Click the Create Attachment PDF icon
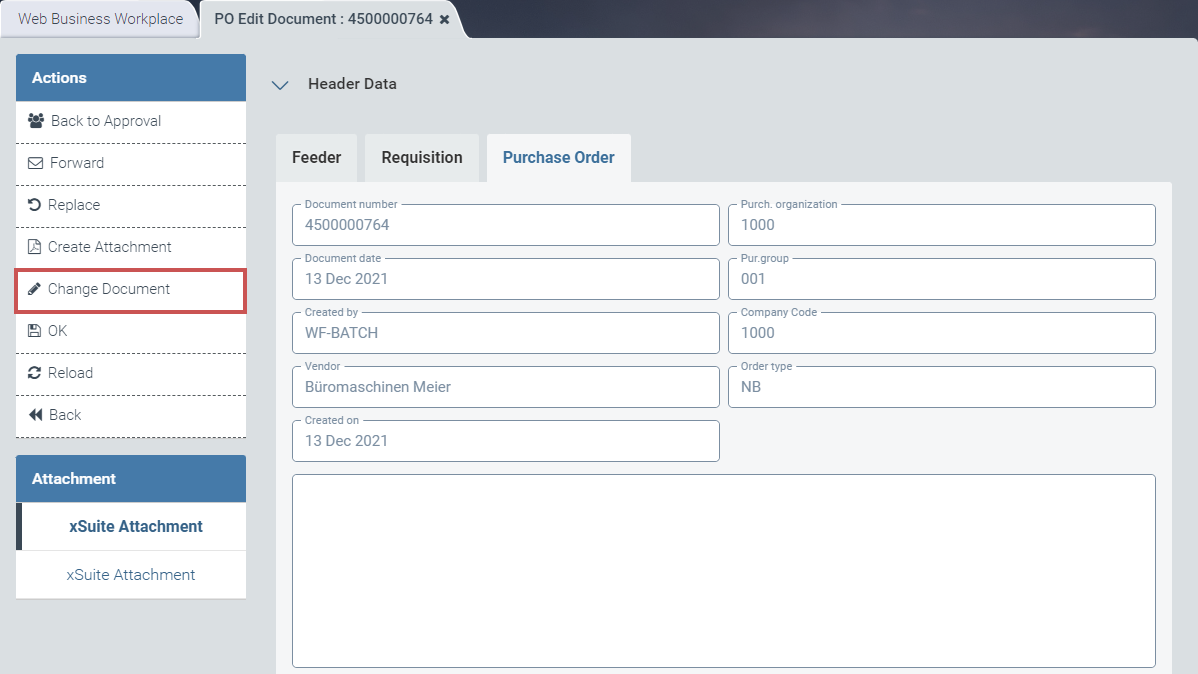 coord(35,247)
